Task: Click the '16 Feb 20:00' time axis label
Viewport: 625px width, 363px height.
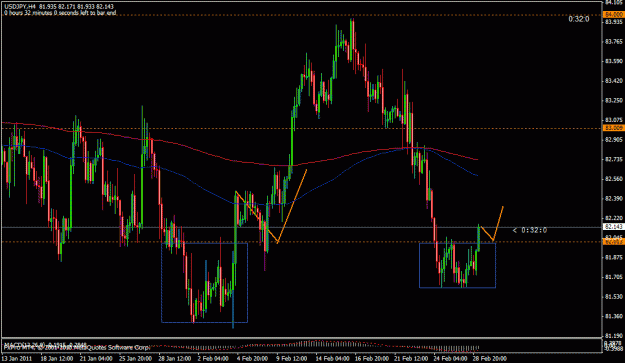Action: [372, 358]
